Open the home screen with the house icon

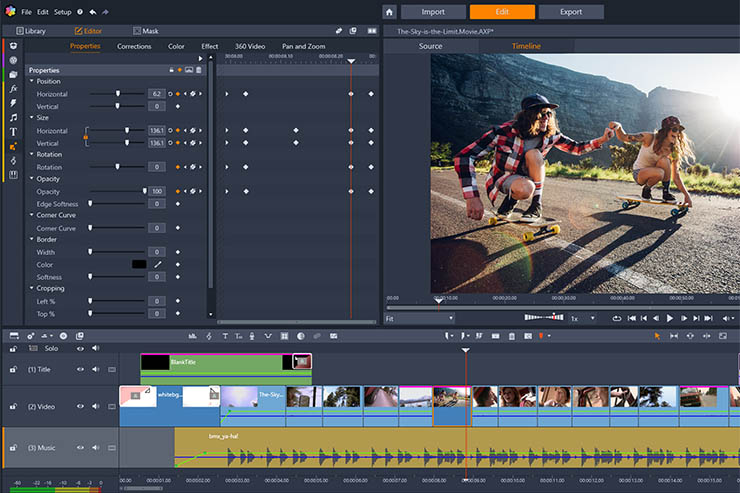pyautogui.click(x=389, y=12)
